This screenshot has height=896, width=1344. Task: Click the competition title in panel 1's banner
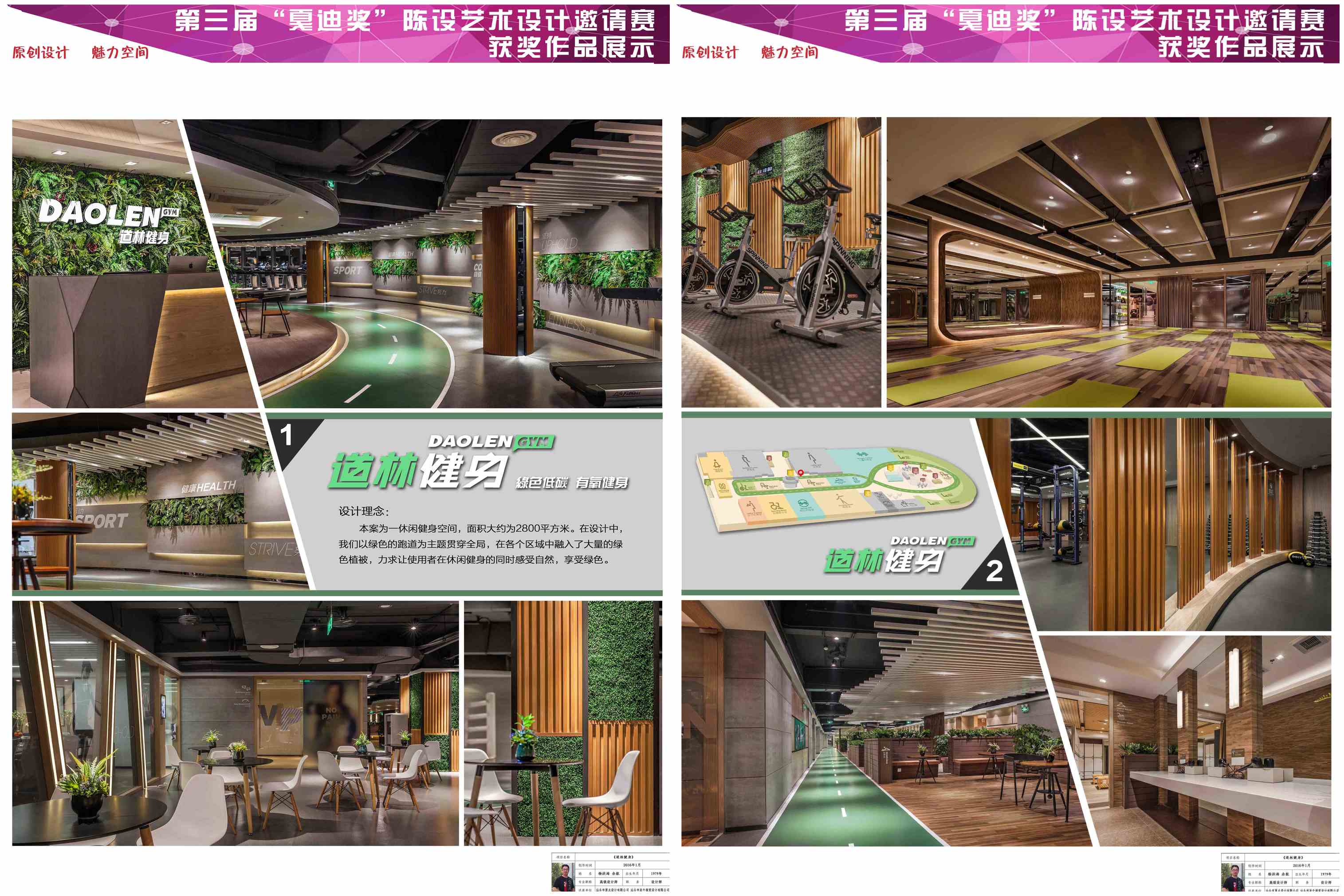pyautogui.click(x=415, y=20)
